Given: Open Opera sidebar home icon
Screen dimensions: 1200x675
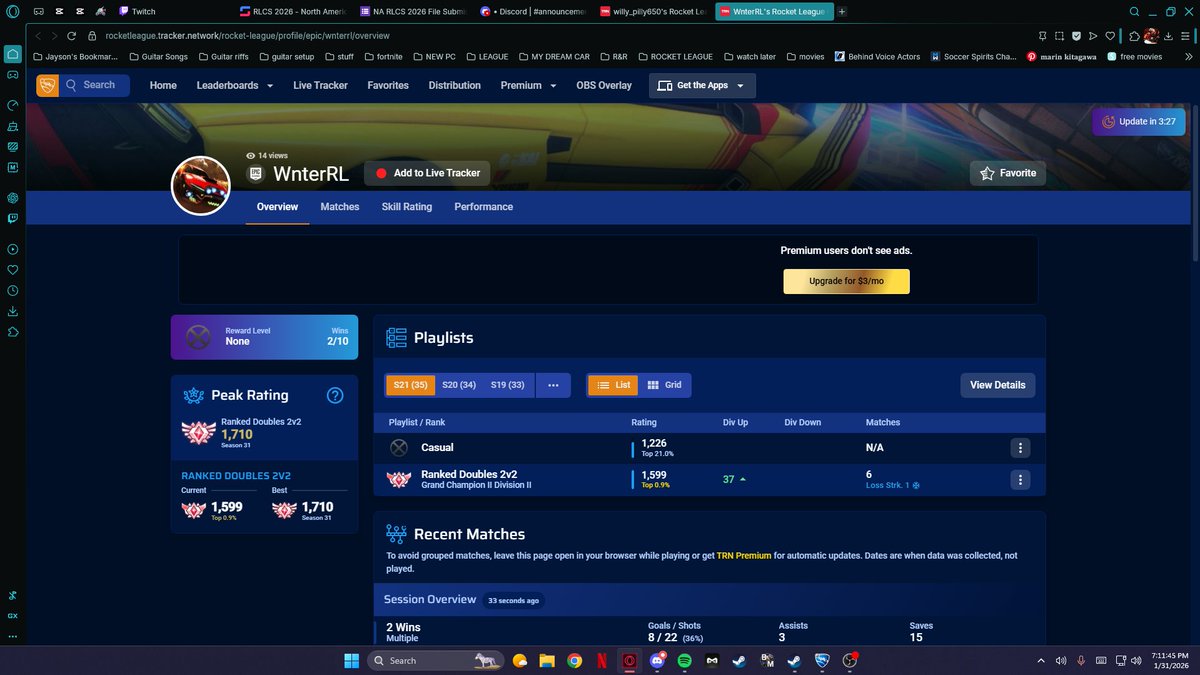Looking at the screenshot, I should point(13,53).
